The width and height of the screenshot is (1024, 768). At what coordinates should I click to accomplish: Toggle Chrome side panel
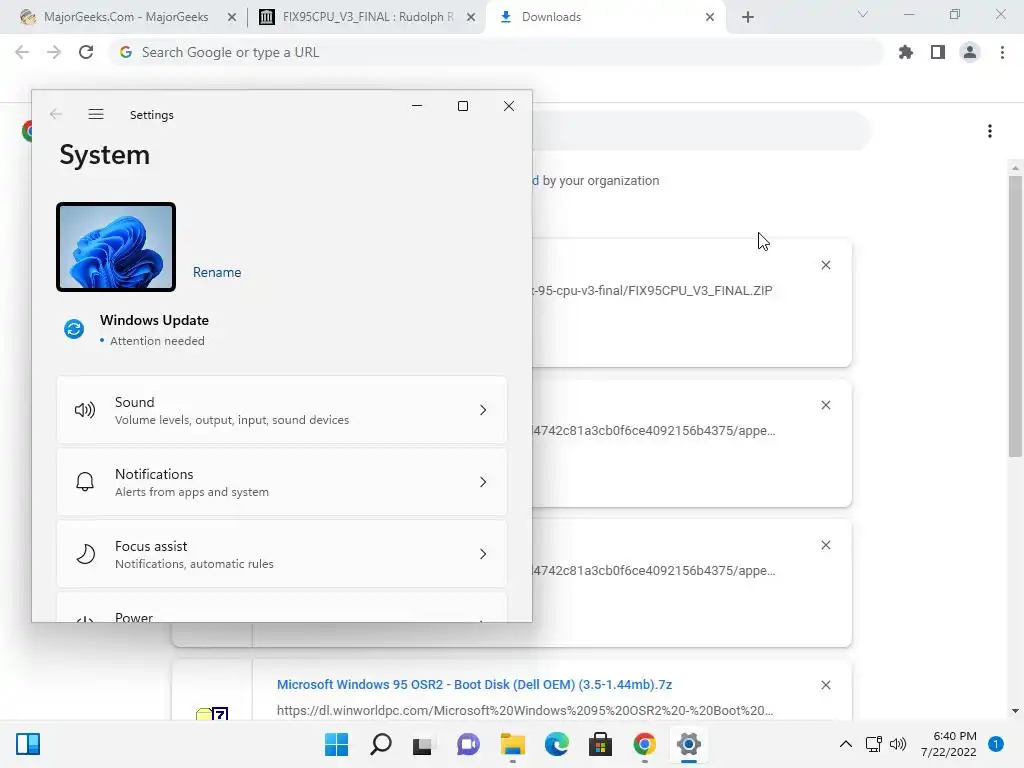tap(938, 52)
